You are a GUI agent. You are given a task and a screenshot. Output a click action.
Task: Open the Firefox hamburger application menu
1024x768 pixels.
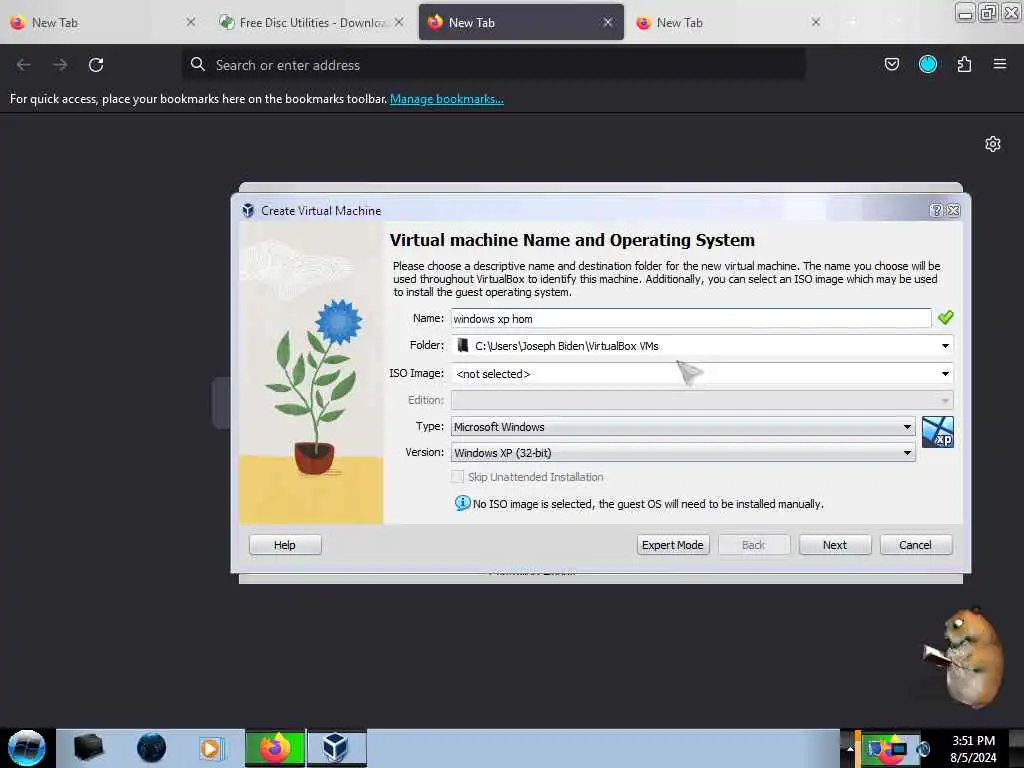tap(999, 64)
